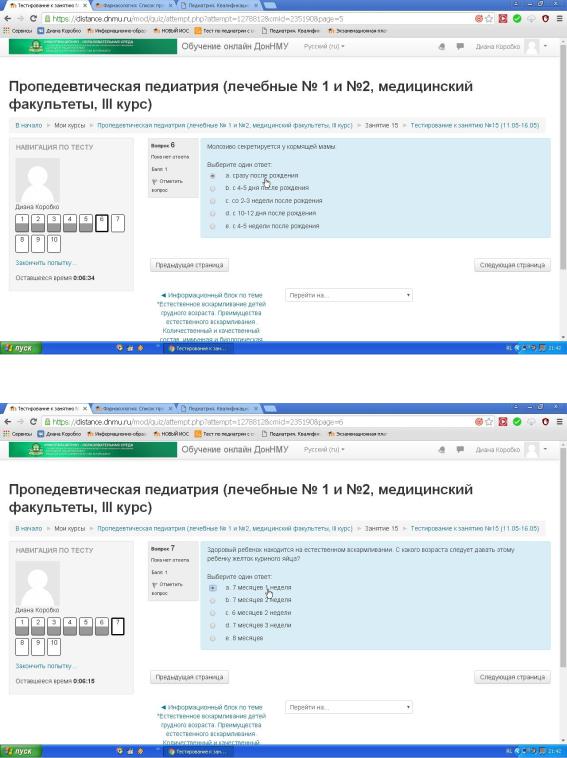This screenshot has height=758, width=567.
Task: Click the page vertical scrollbar in question 6 window
Action: pos(563,155)
